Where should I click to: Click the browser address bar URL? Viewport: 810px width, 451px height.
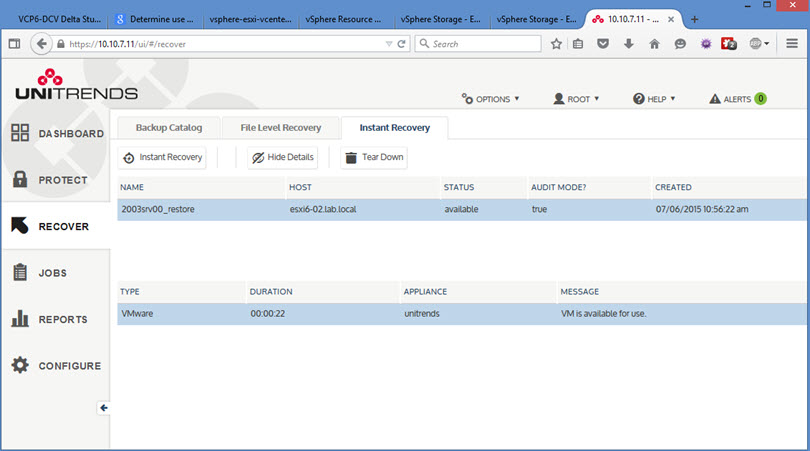click(128, 44)
